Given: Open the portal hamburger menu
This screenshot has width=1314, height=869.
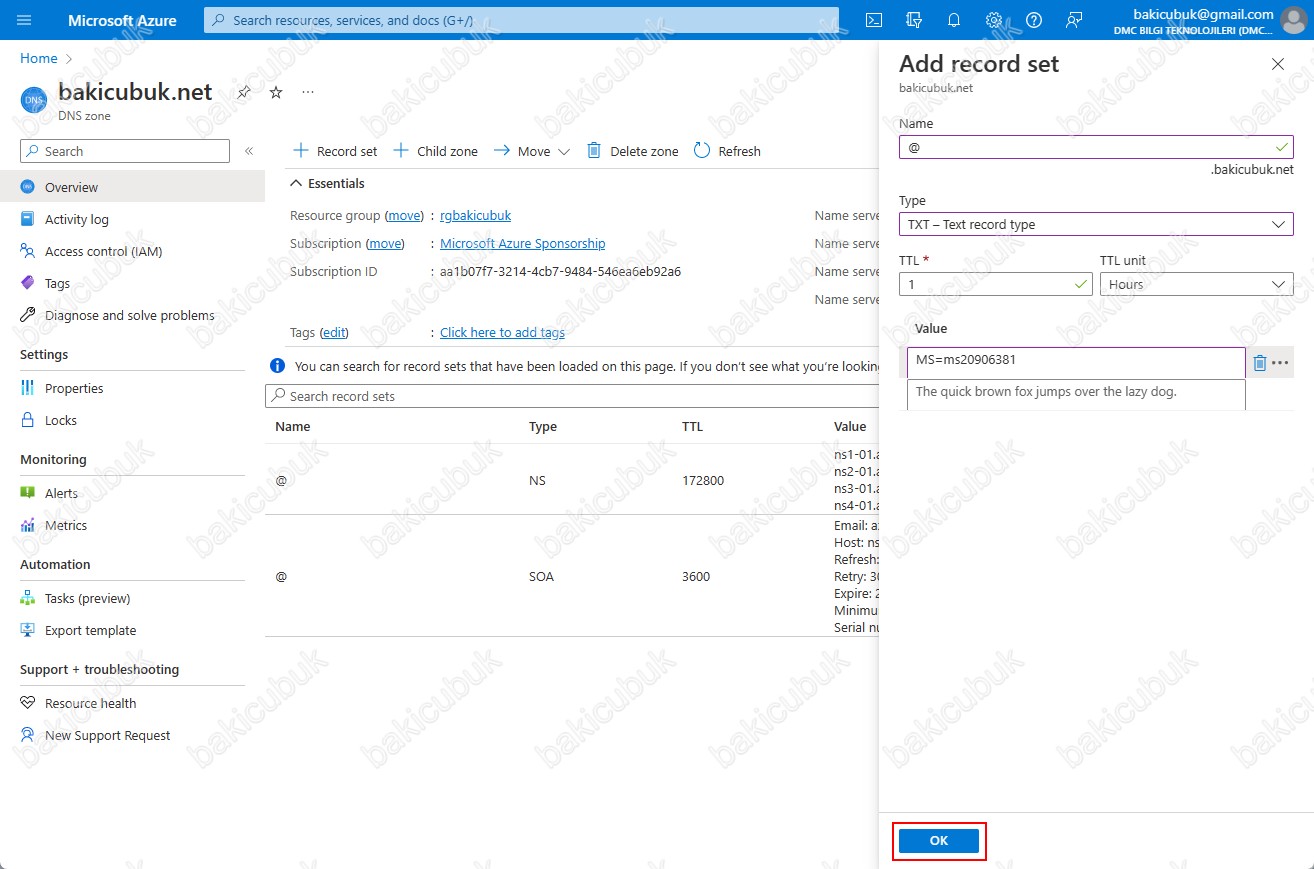Looking at the screenshot, I should (25, 20).
